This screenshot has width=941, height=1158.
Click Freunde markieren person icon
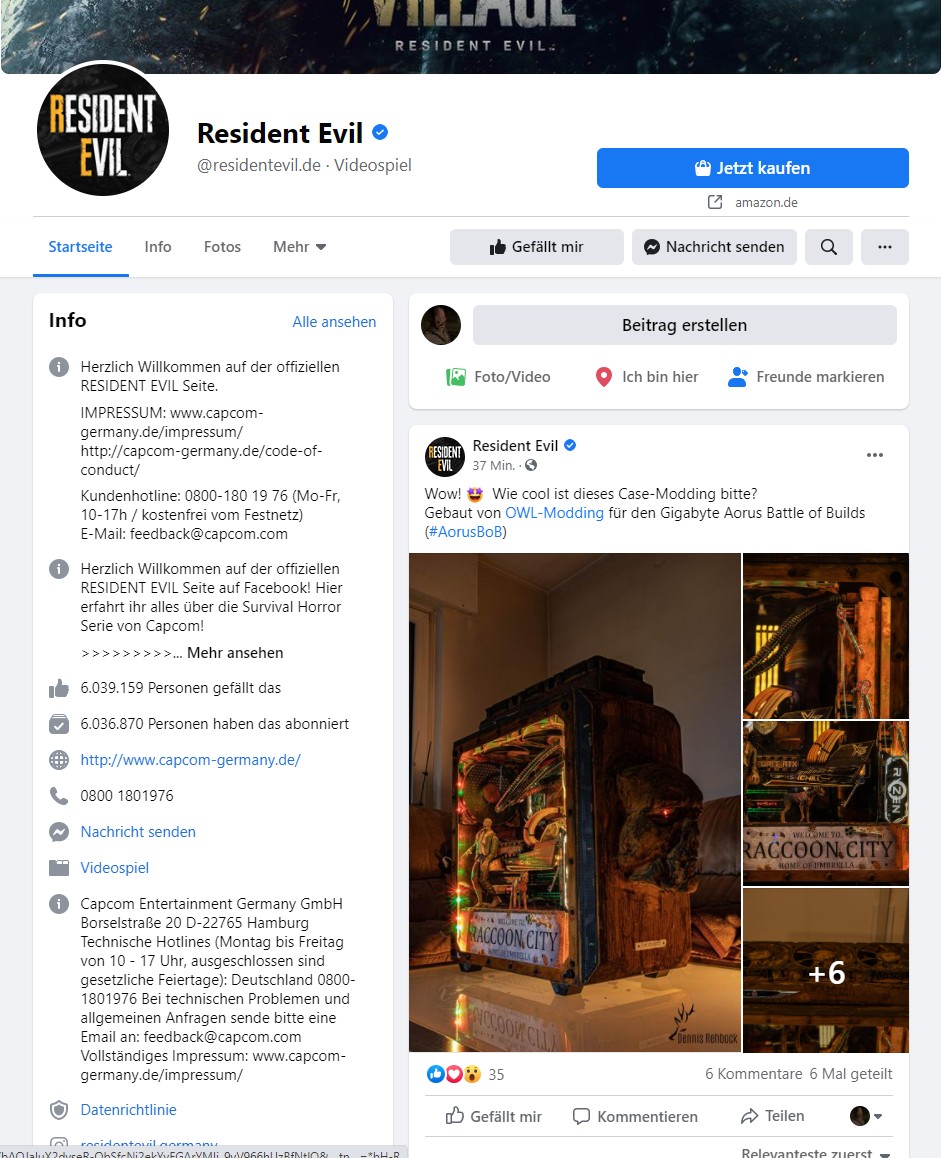click(737, 377)
